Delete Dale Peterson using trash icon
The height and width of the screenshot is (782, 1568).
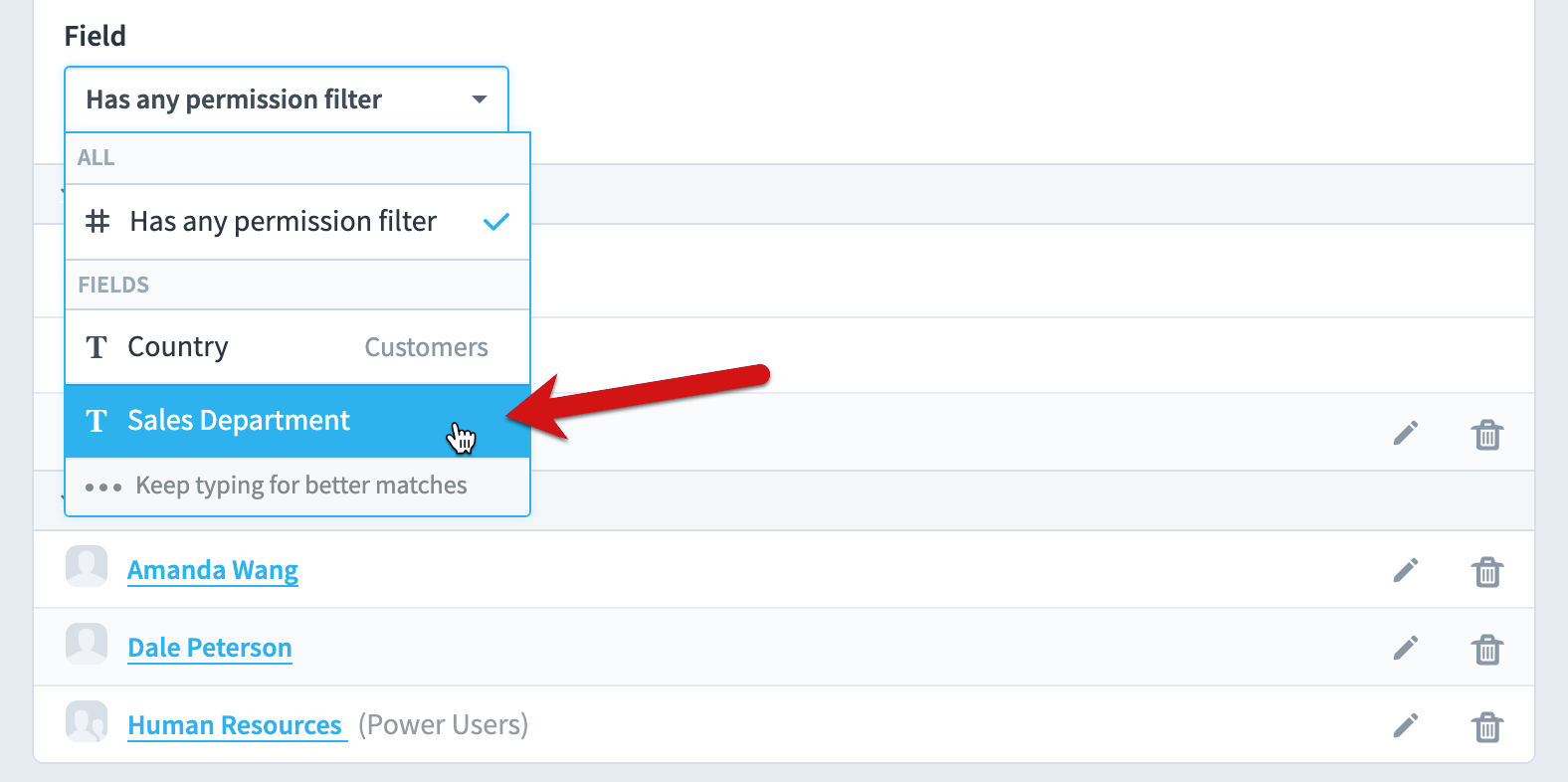click(1487, 649)
